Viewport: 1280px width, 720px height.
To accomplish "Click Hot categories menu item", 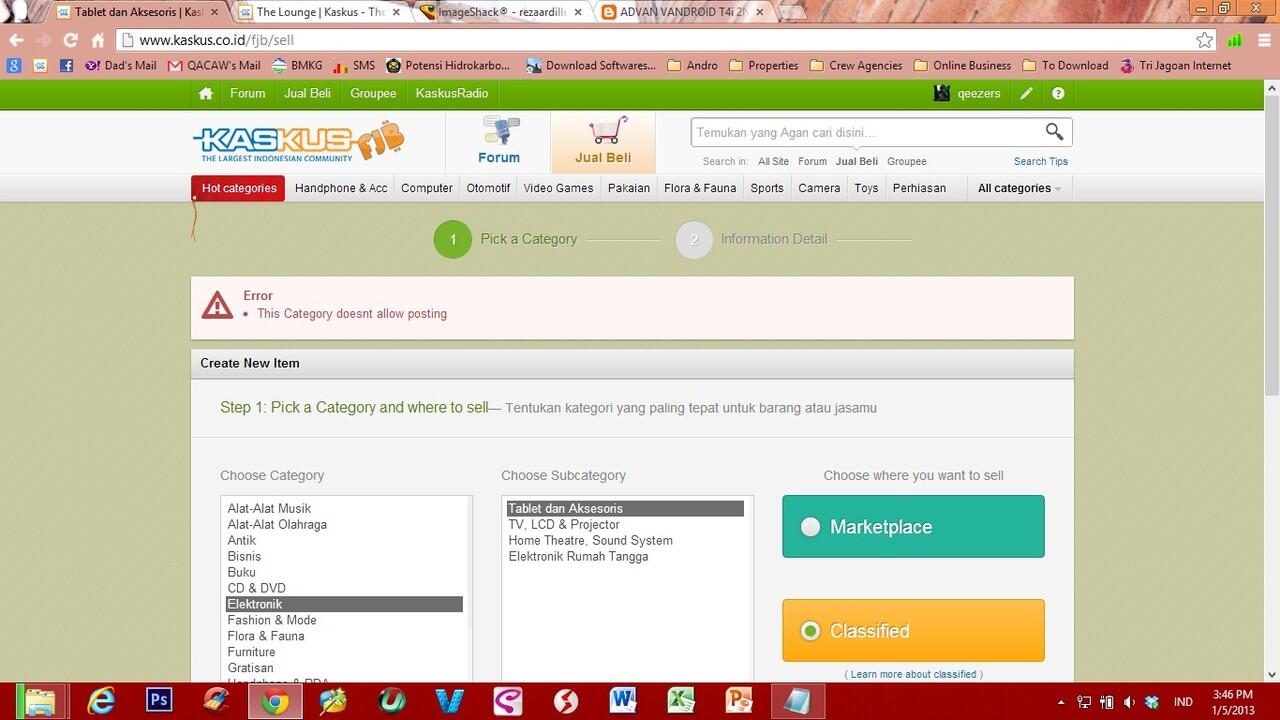I will coord(238,188).
